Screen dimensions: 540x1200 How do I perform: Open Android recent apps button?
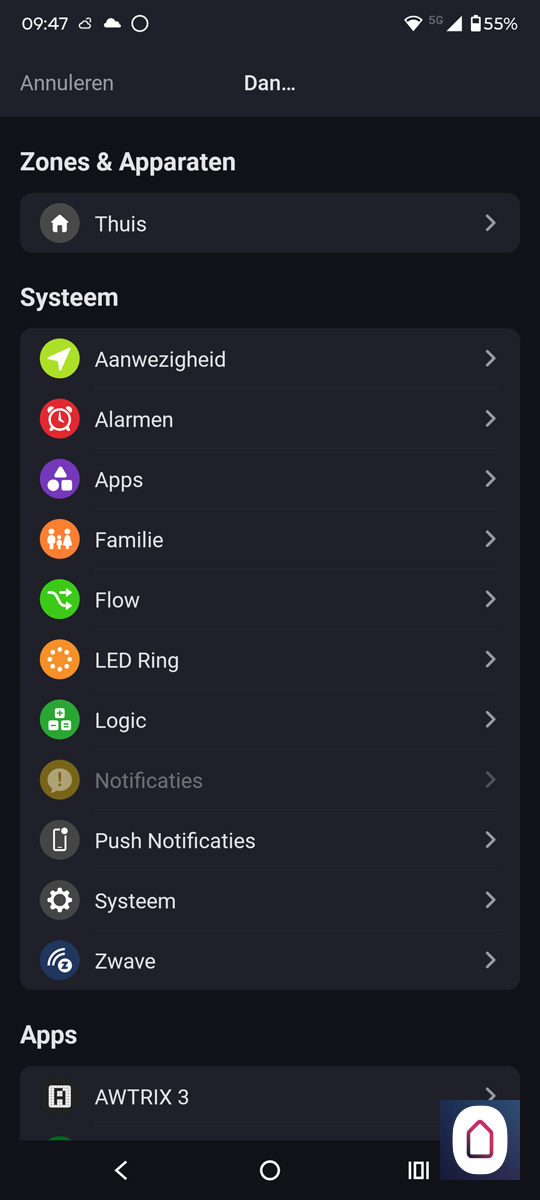click(x=418, y=1170)
